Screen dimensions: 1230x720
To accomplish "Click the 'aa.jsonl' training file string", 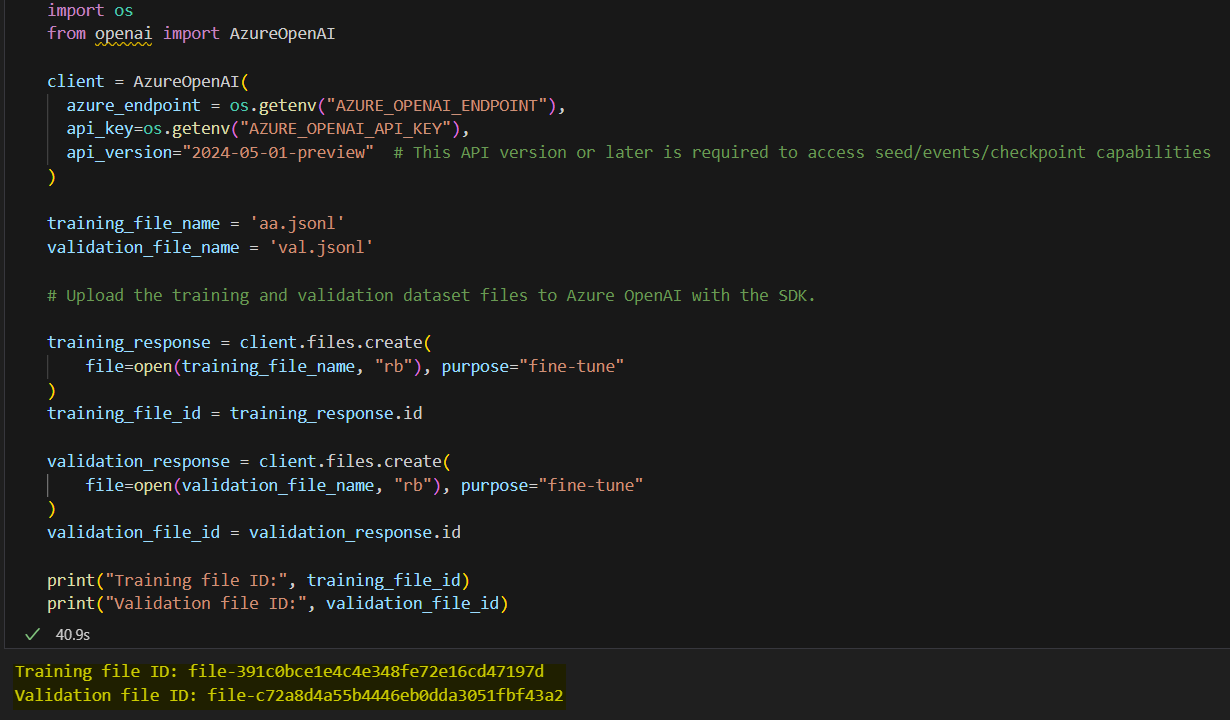I will pos(297,224).
